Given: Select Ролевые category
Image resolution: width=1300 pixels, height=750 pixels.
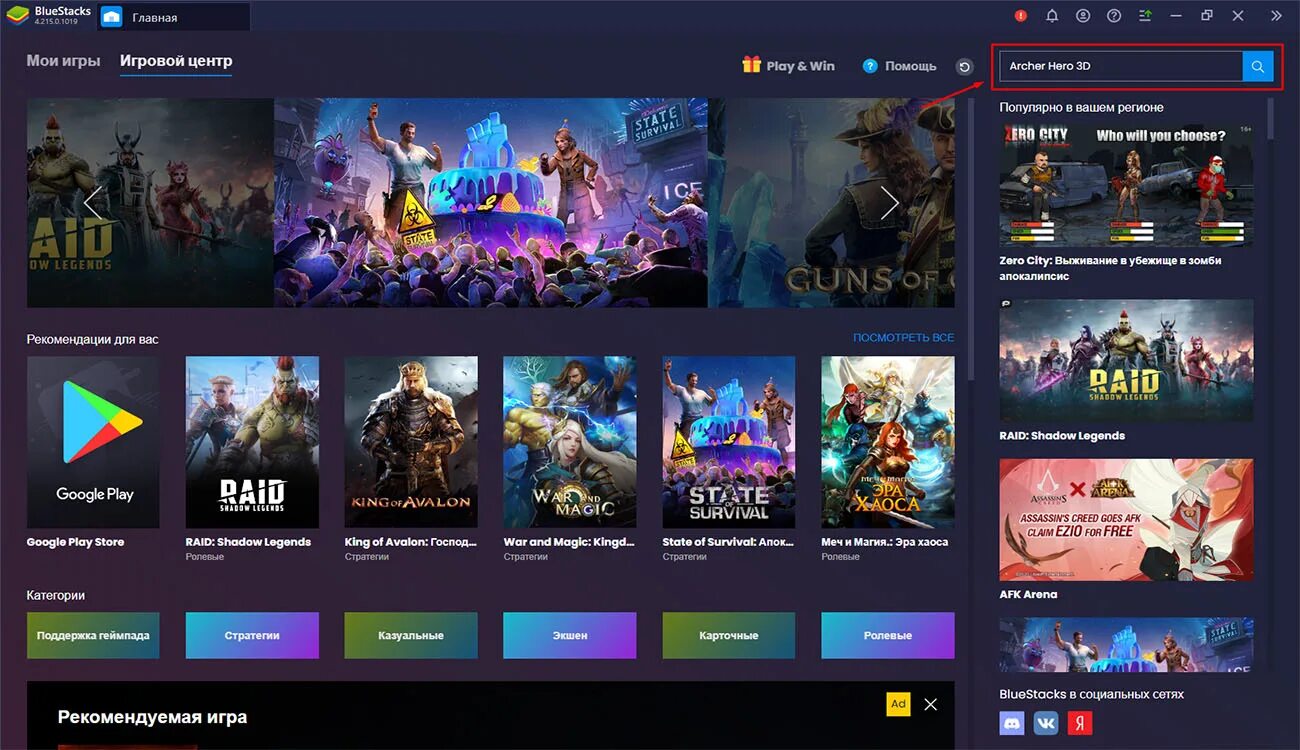Looking at the screenshot, I should point(888,635).
